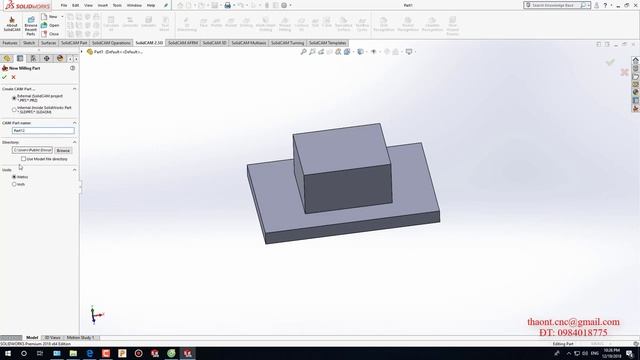This screenshot has height=360, width=640.
Task: Select Inch units radio button
Action: tap(14, 184)
